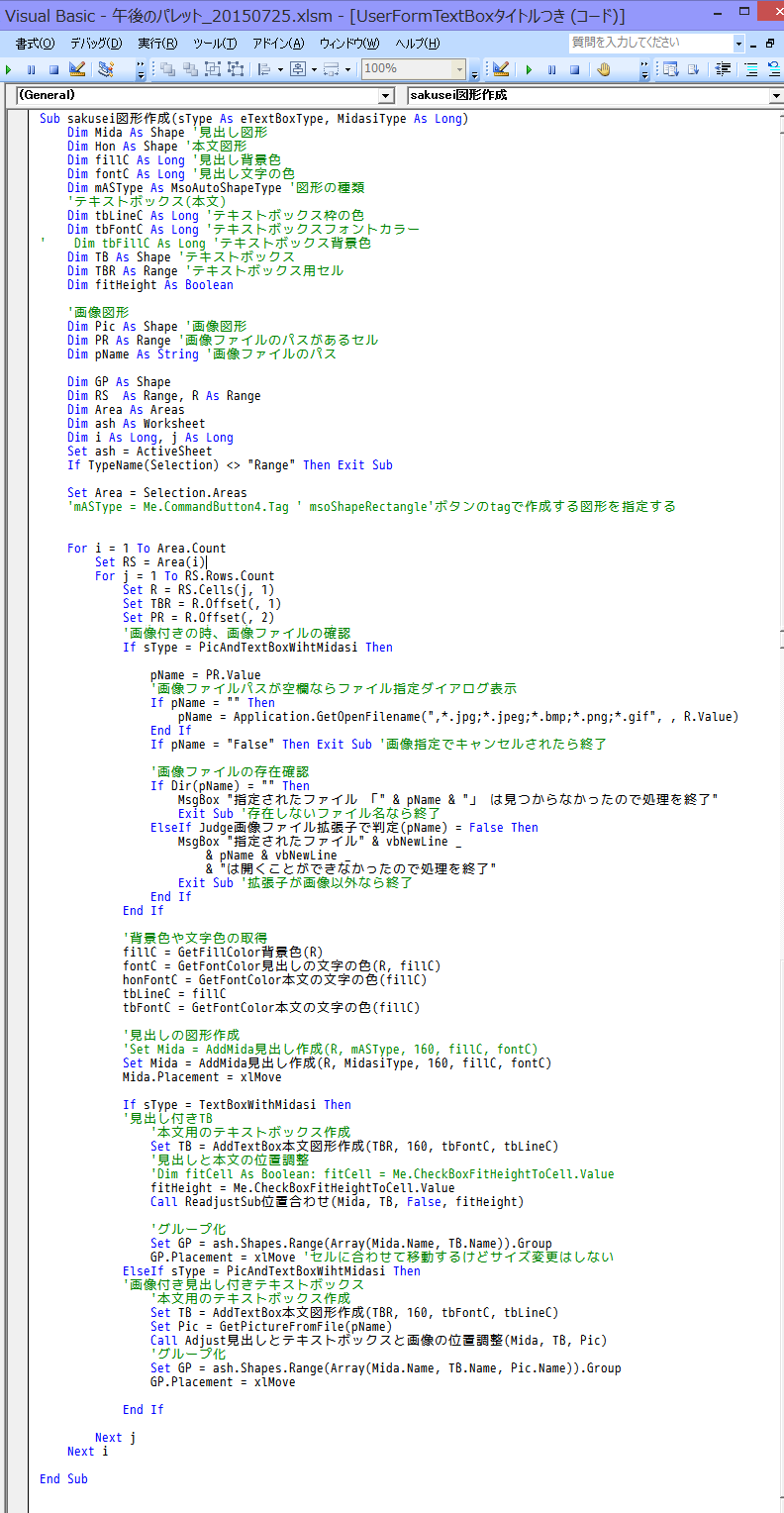Viewport: 784px width, 1513px height.
Task: Click the line Set Area = Selection.Areas
Action: point(157,492)
